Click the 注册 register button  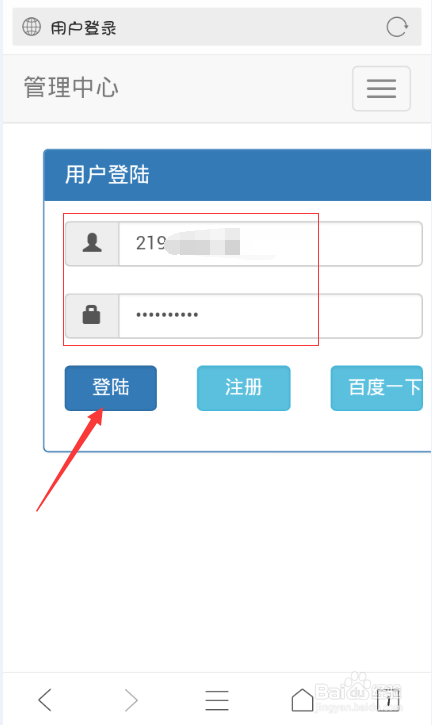point(244,388)
